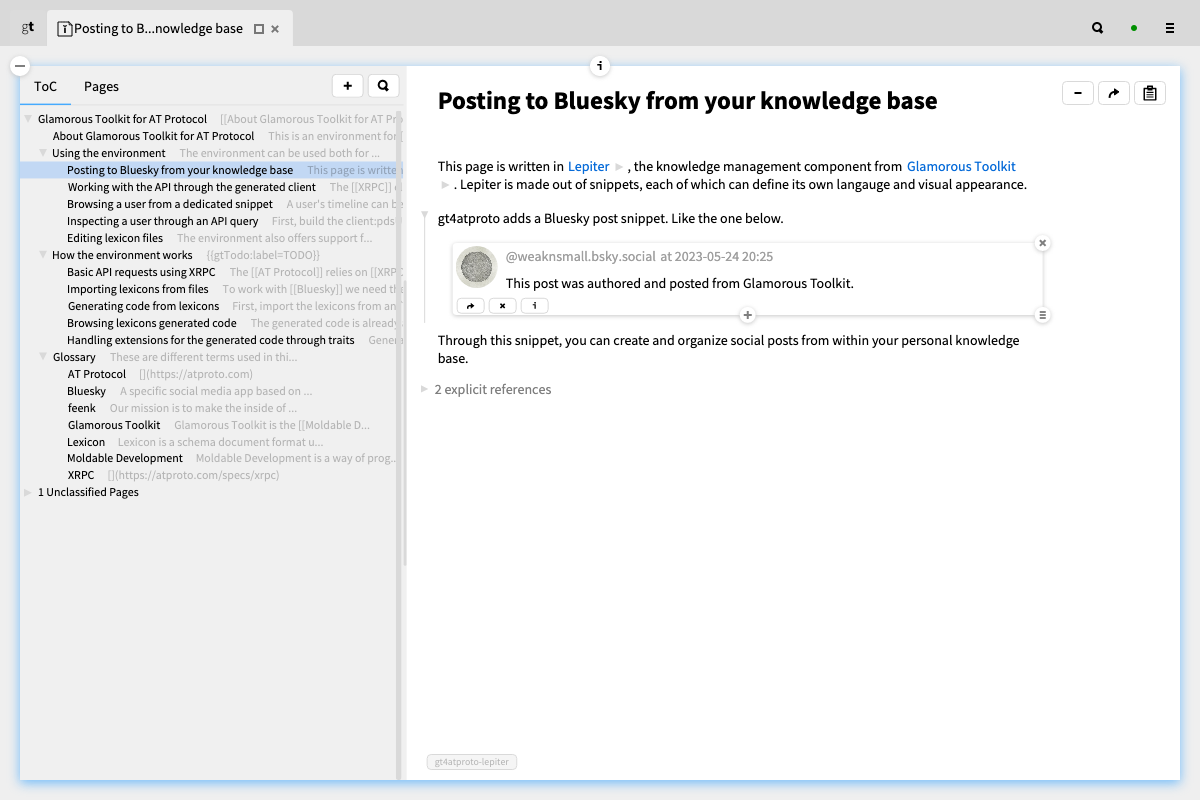The height and width of the screenshot is (800, 1200).
Task: Click the page title heading text
Action: click(x=687, y=100)
